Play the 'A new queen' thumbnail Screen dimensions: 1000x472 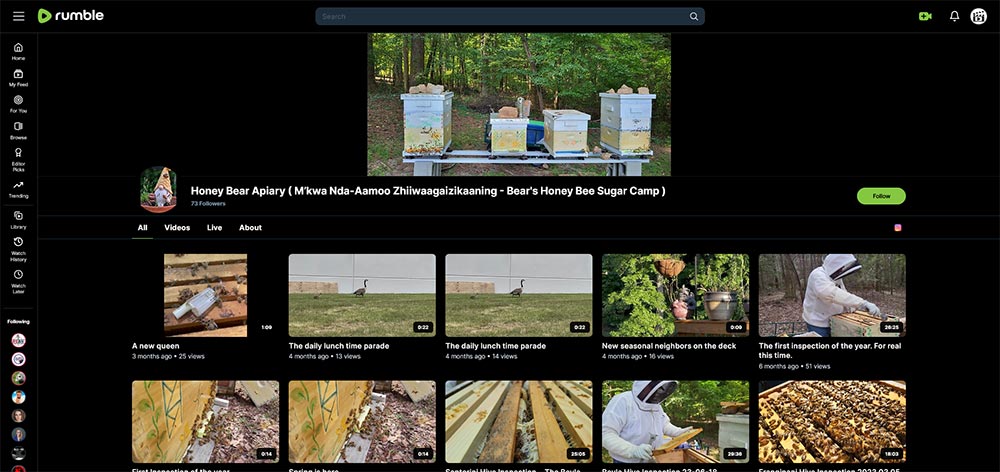[205, 295]
